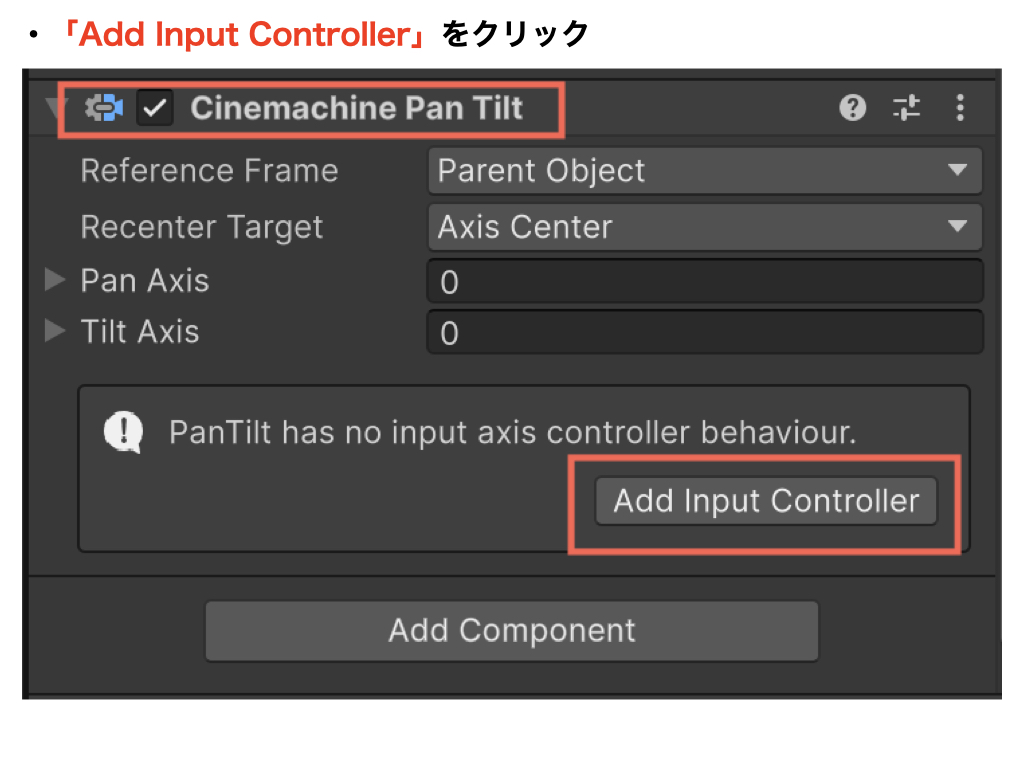Open the Recenter Target dropdown
The height and width of the screenshot is (768, 1024).
tap(704, 227)
